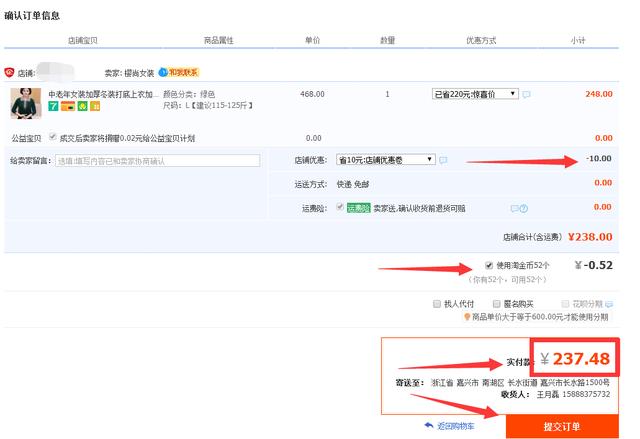Click the green badge beside the credit card icon
640x439 pixels.
pyautogui.click(x=82, y=106)
